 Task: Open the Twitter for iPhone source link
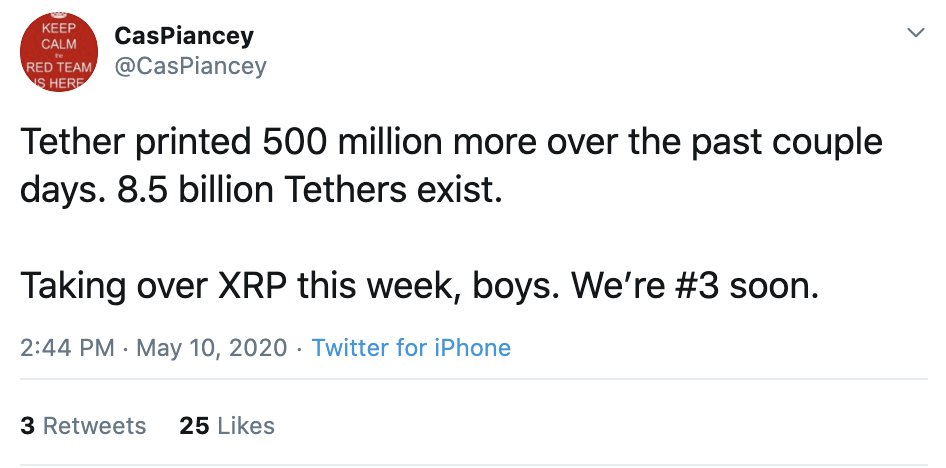[411, 348]
